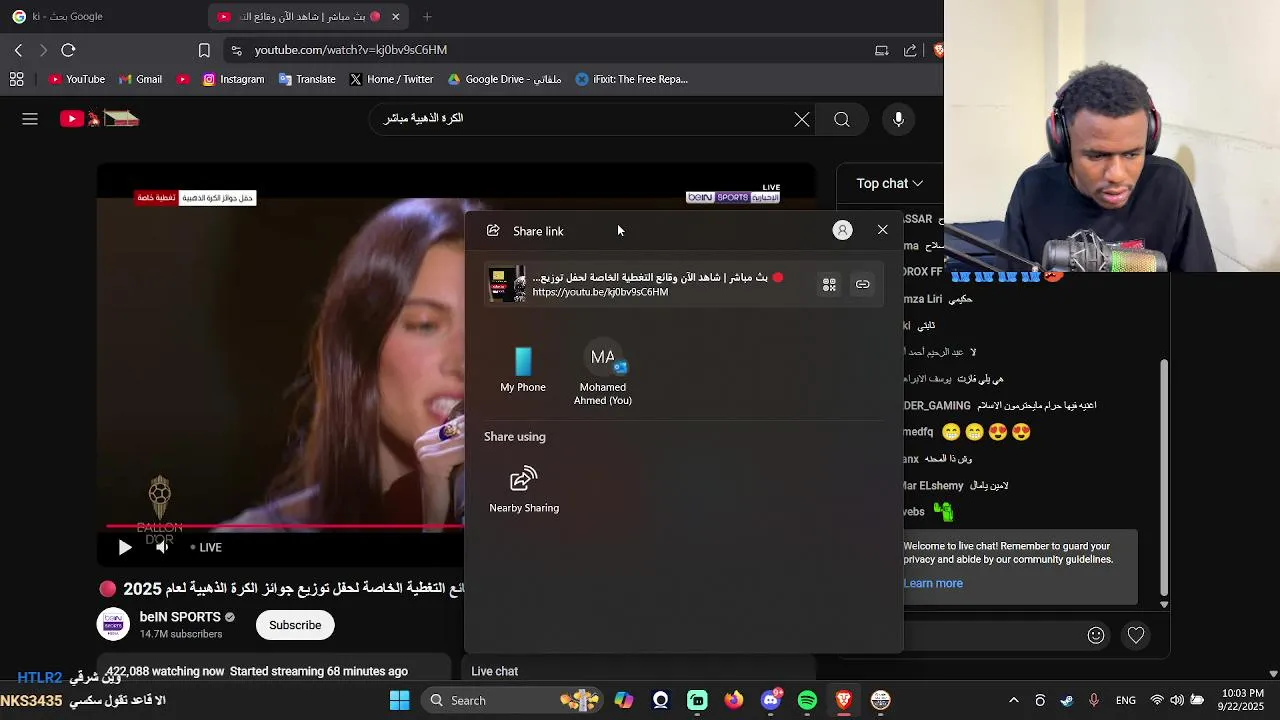1280x720 pixels.
Task: Open account icon in Share link dialog
Action: click(843, 230)
